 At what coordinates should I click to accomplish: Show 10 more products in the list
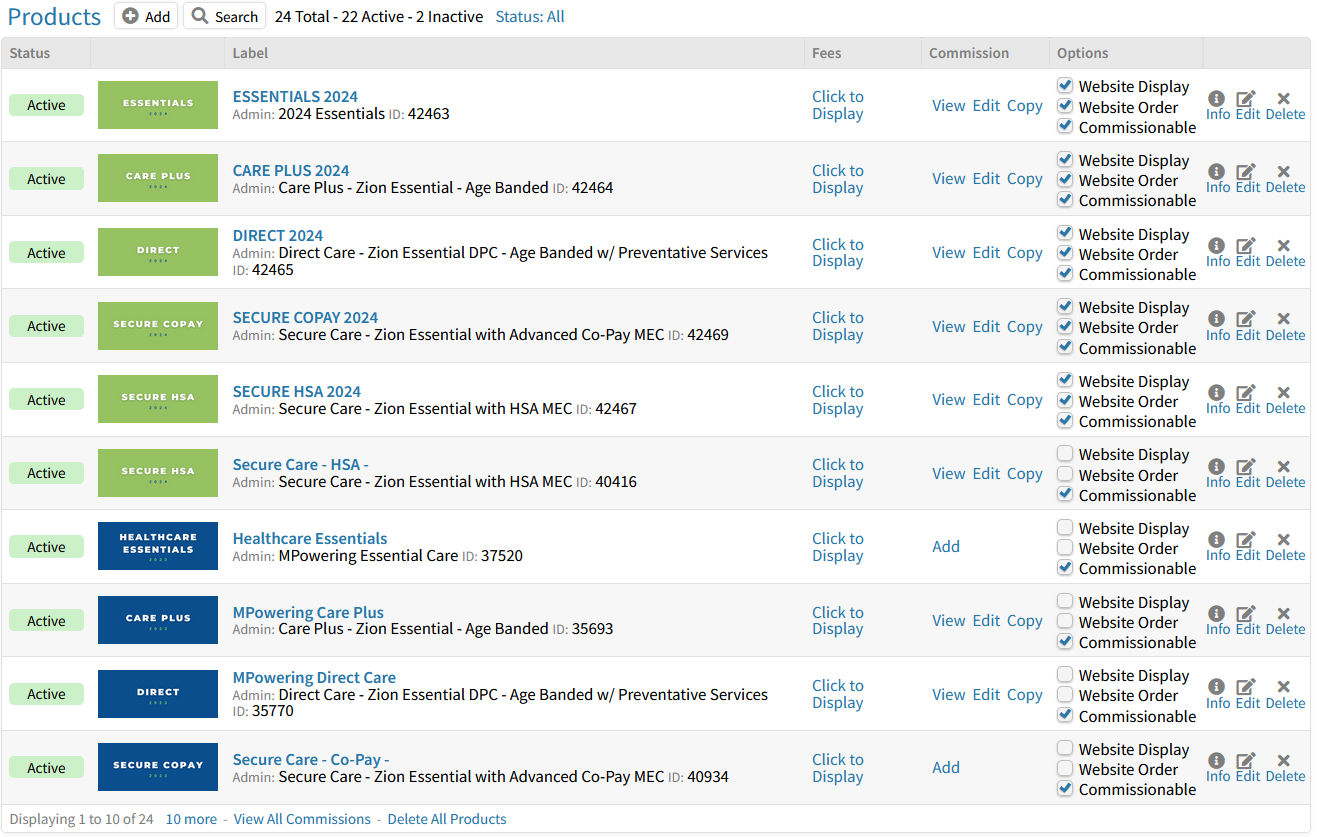point(191,819)
